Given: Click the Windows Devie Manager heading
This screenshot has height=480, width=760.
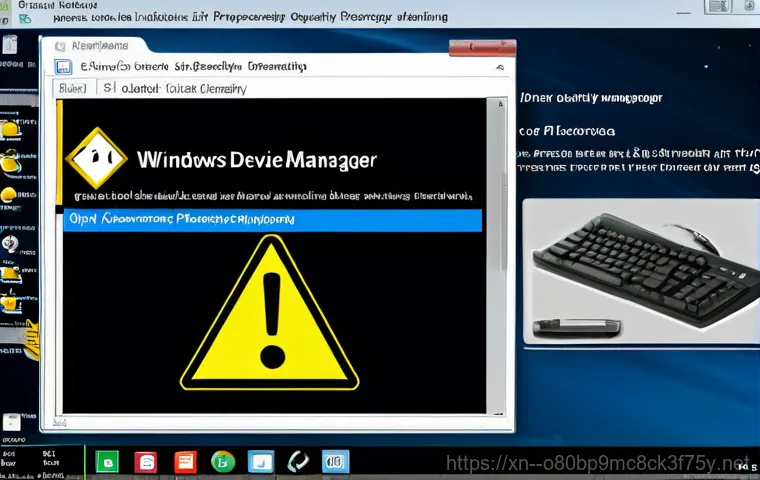Looking at the screenshot, I should tap(257, 160).
